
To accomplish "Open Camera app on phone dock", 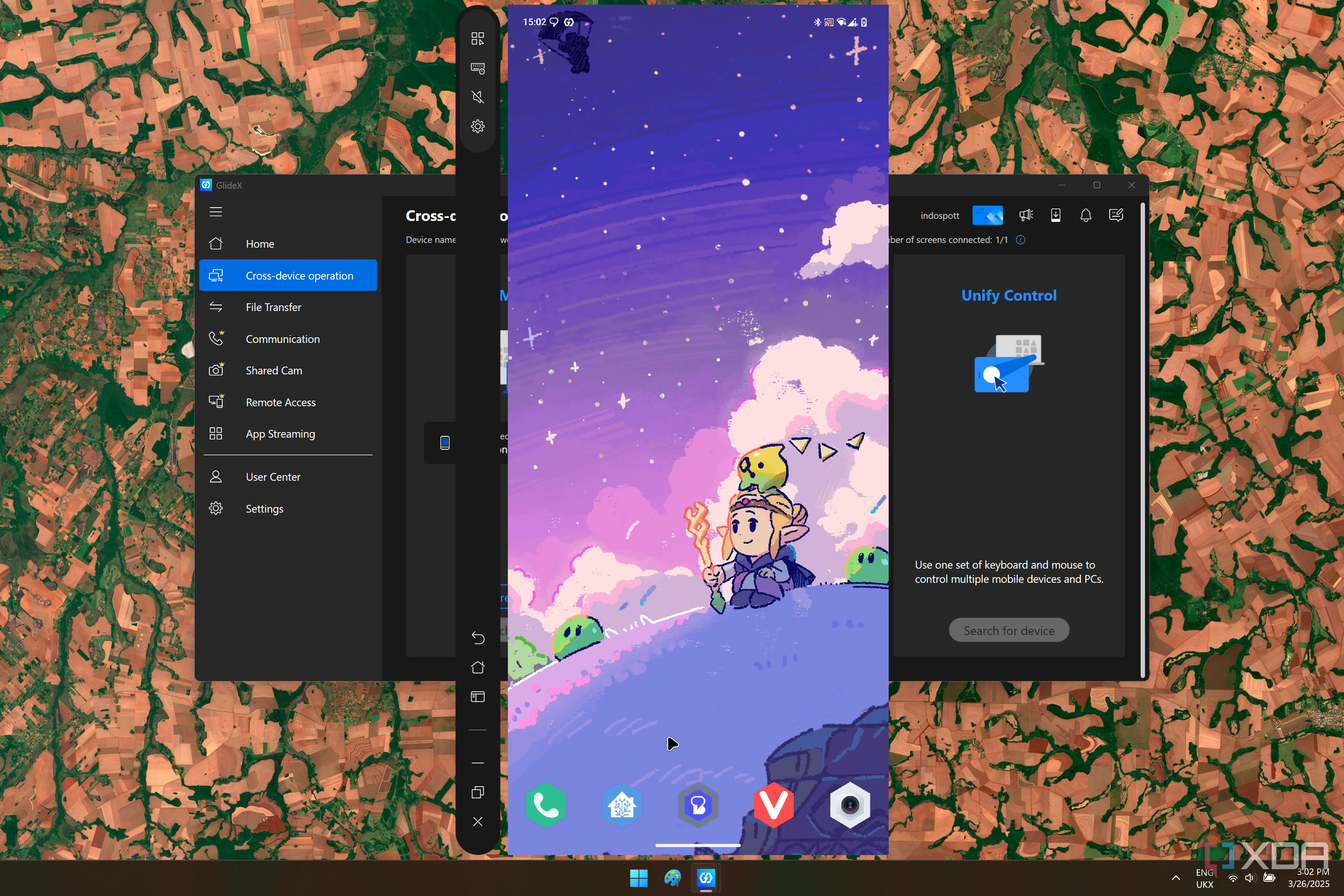I will coord(850,805).
